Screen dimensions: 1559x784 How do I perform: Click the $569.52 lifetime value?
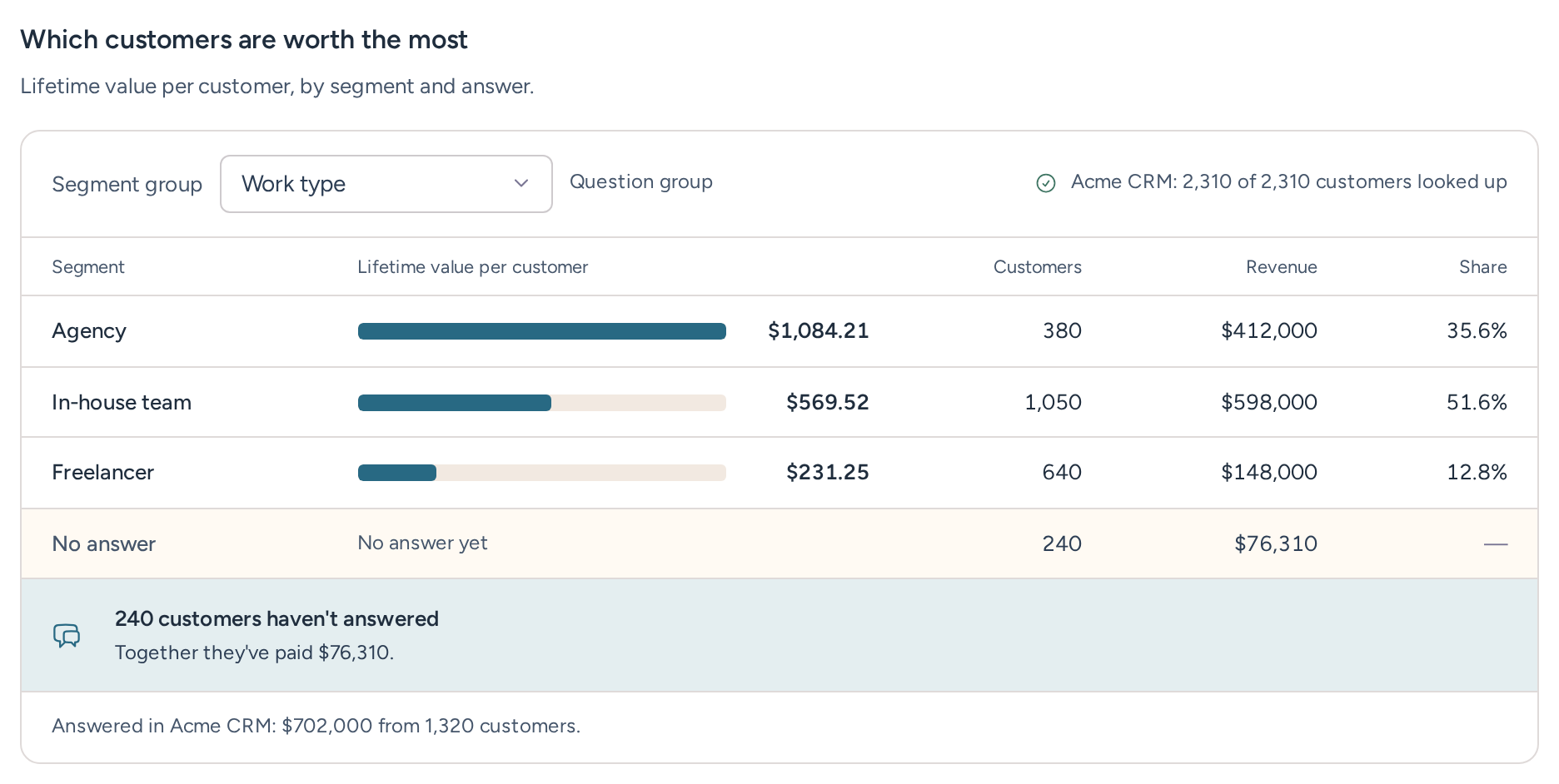(828, 402)
